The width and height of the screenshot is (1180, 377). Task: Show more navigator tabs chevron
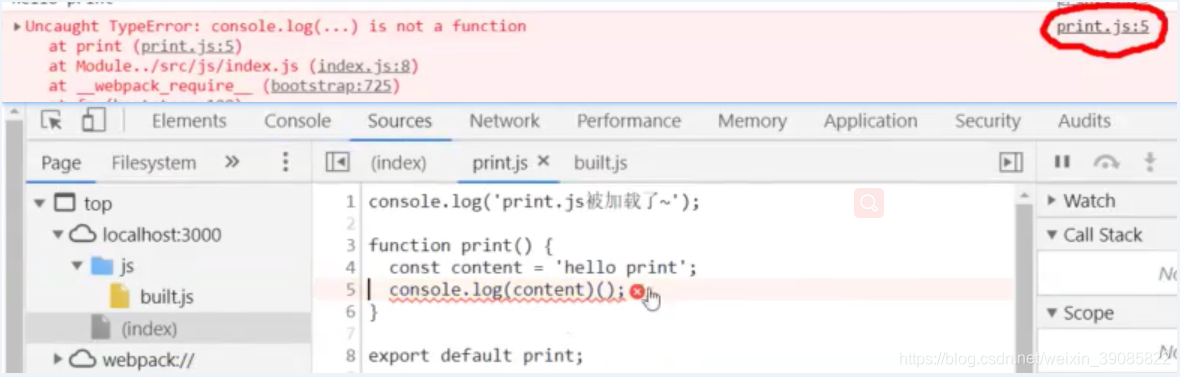[232, 162]
